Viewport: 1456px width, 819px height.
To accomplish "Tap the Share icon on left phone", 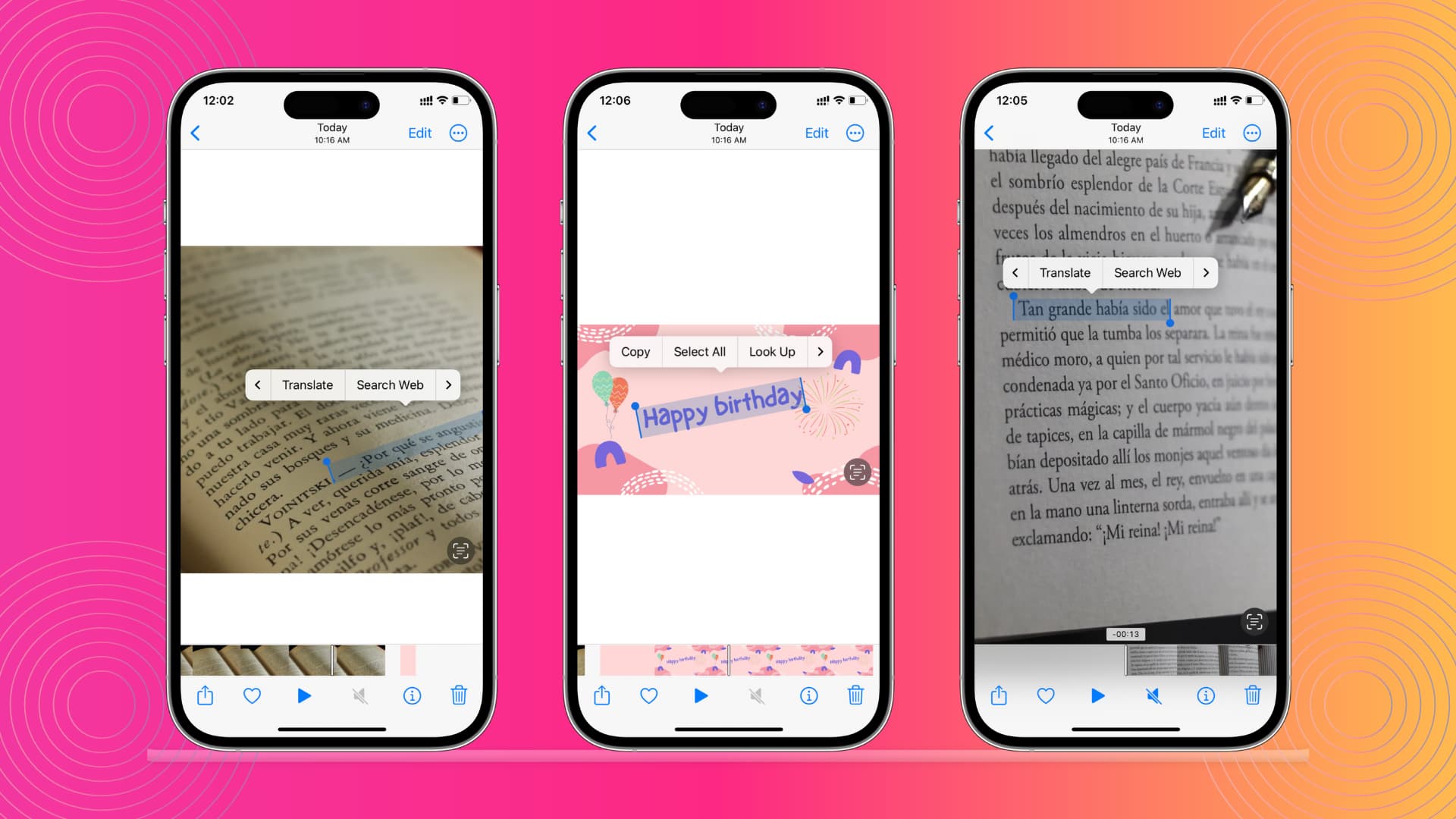I will (x=205, y=695).
